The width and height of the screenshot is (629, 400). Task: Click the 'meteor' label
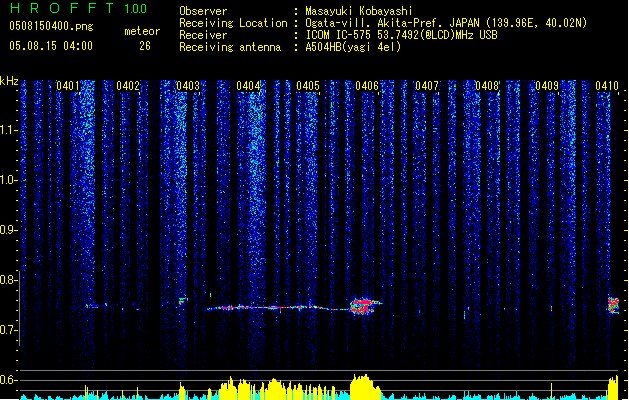[x=142, y=31]
